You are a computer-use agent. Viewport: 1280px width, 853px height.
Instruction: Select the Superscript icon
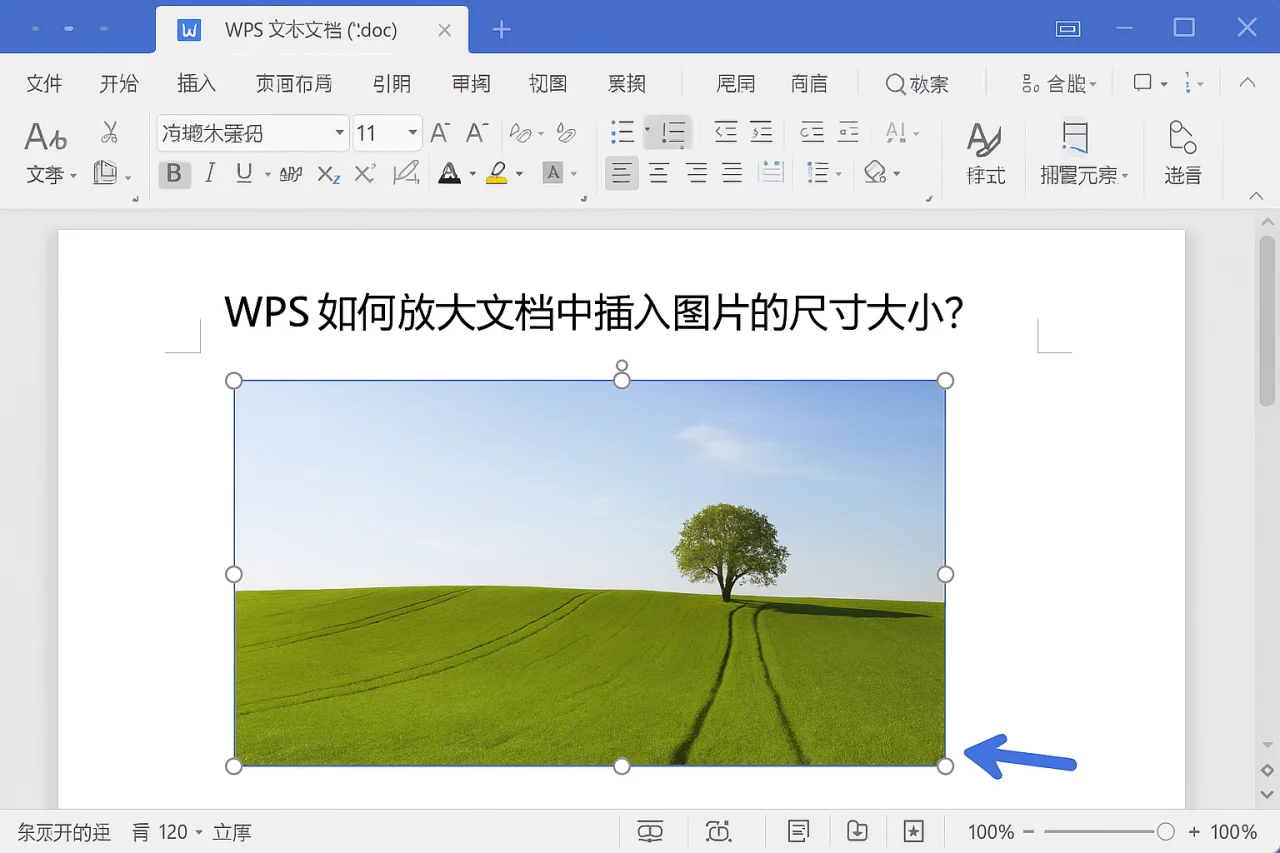point(364,173)
